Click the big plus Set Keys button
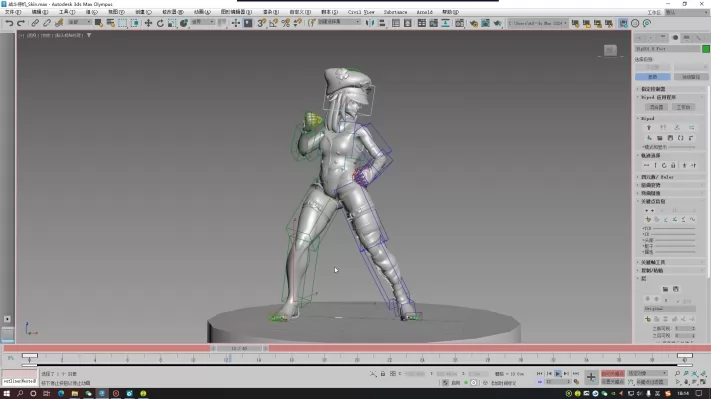This screenshot has height=399, width=711. [x=591, y=377]
